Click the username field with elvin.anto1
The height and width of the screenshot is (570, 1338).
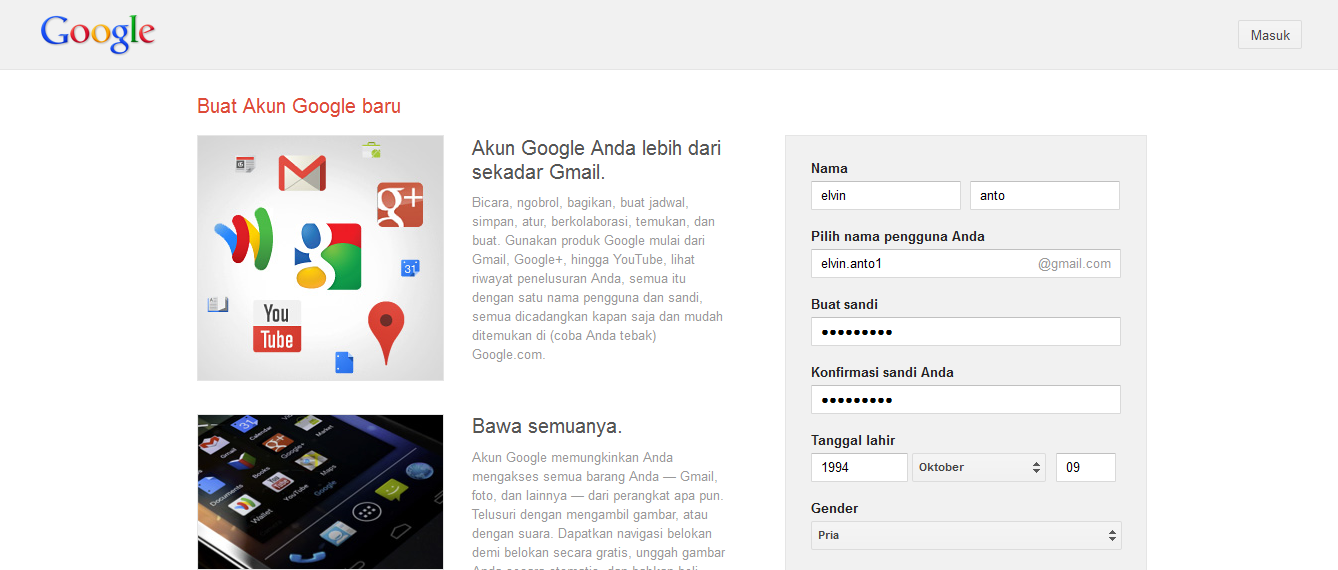pyautogui.click(x=966, y=263)
